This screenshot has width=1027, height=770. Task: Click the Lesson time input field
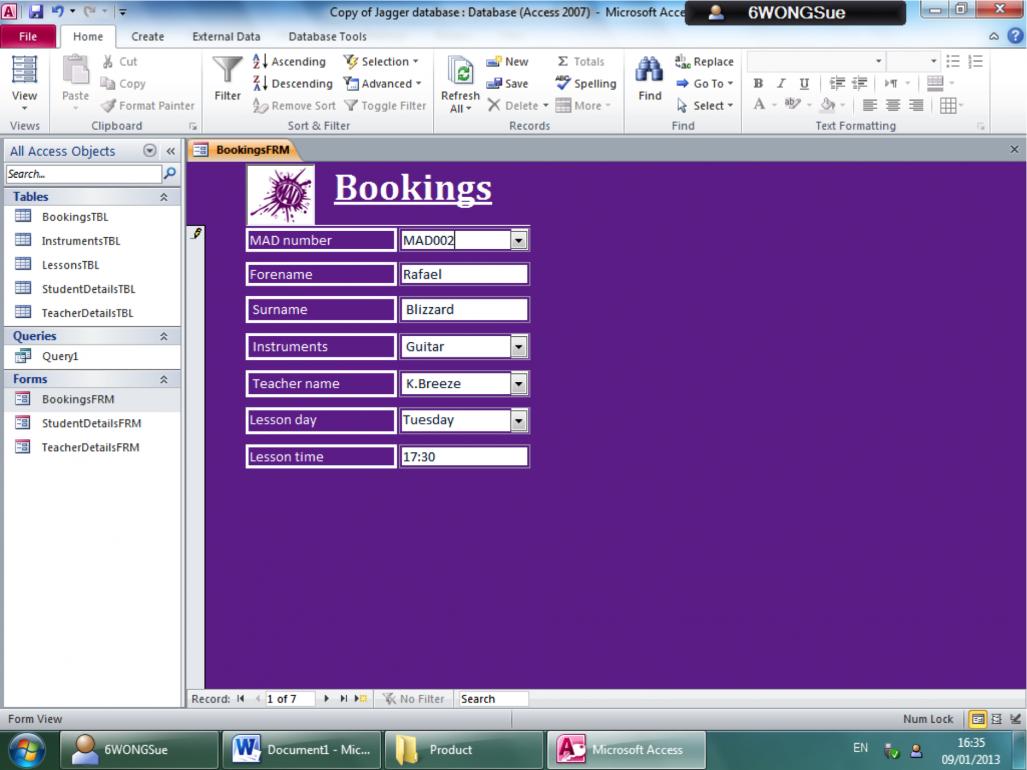click(x=463, y=457)
